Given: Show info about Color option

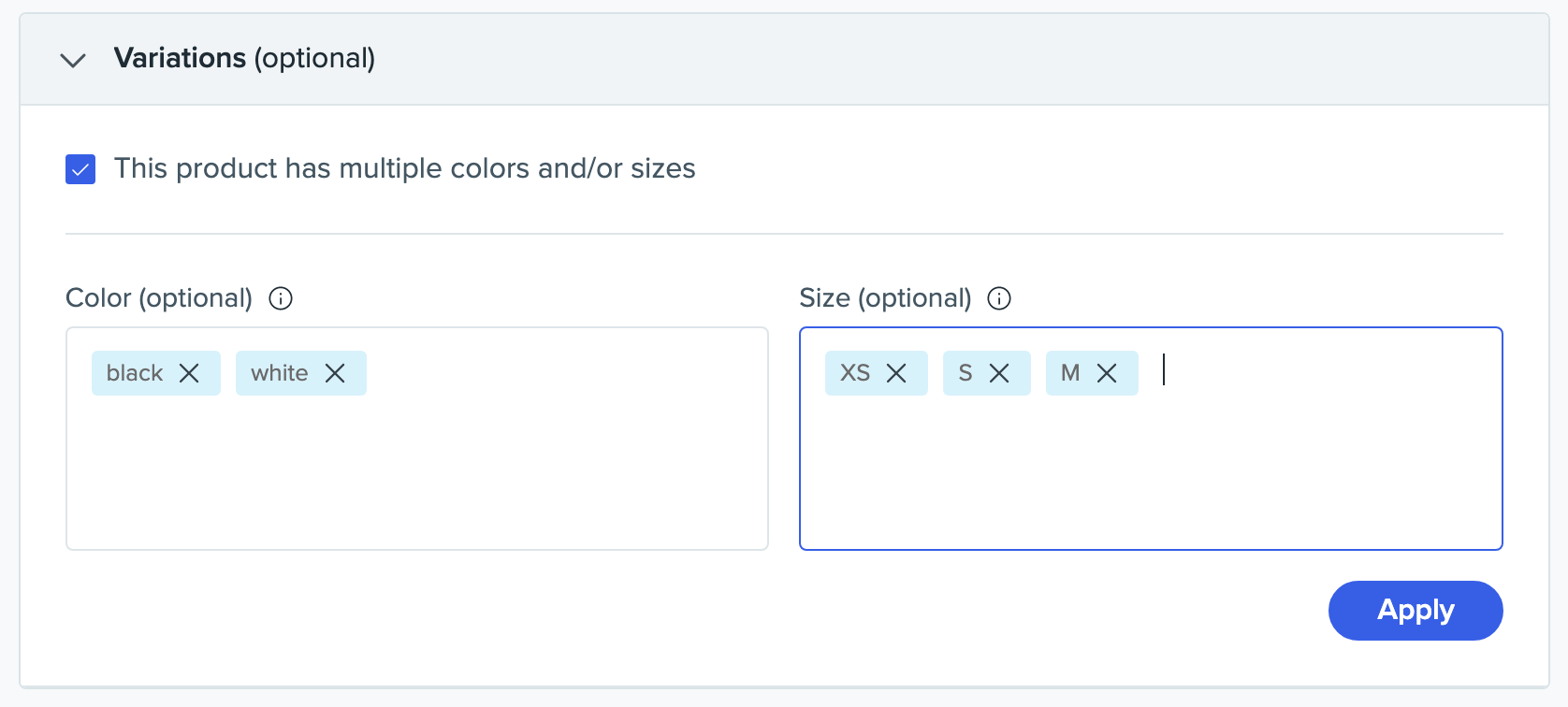Looking at the screenshot, I should point(281,298).
